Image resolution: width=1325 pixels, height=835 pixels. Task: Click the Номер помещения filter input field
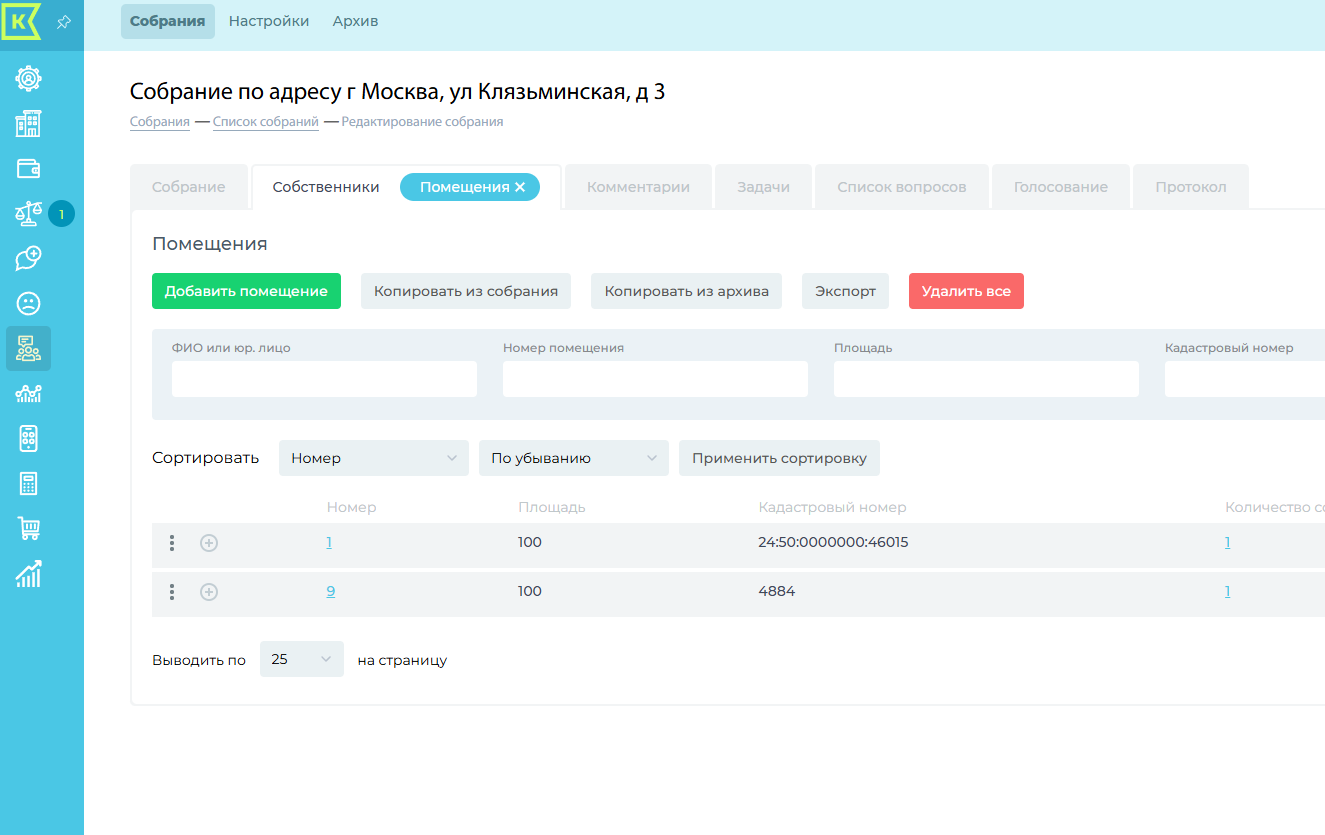coord(655,379)
